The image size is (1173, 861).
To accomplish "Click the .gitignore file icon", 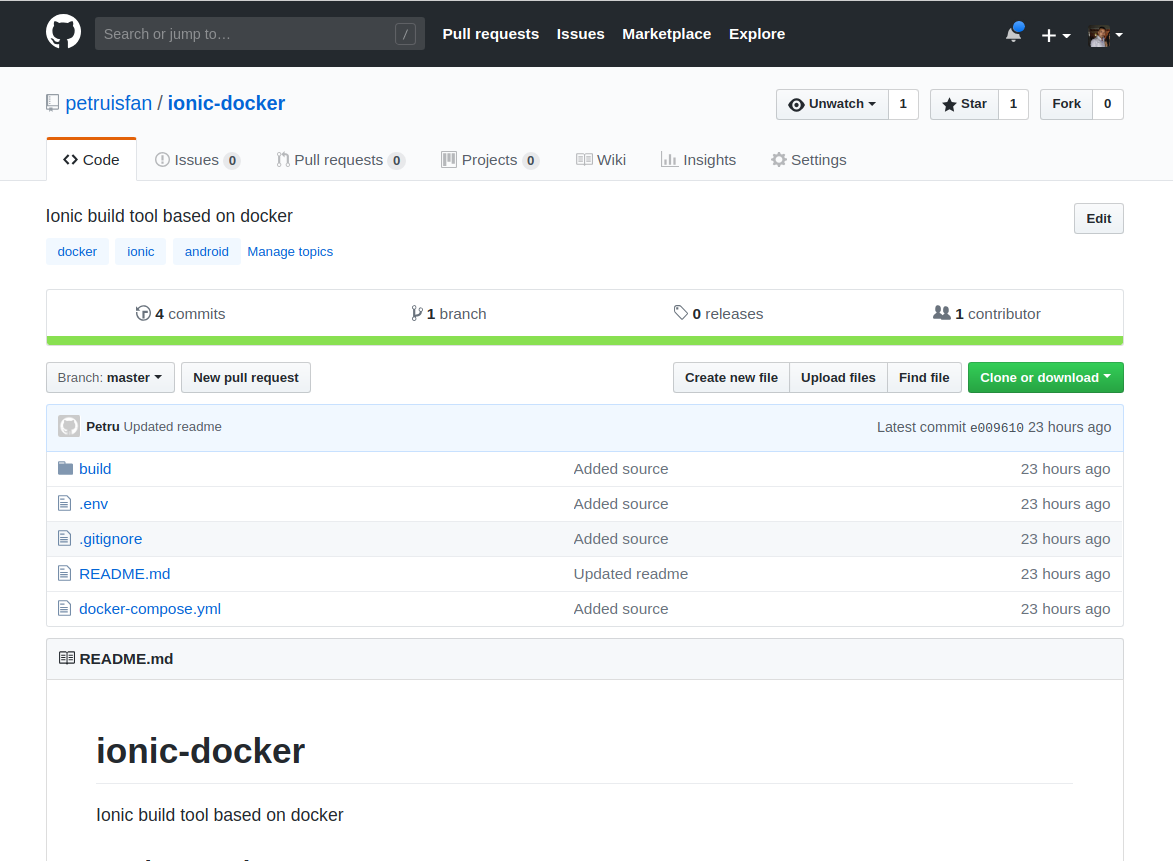I will (64, 539).
